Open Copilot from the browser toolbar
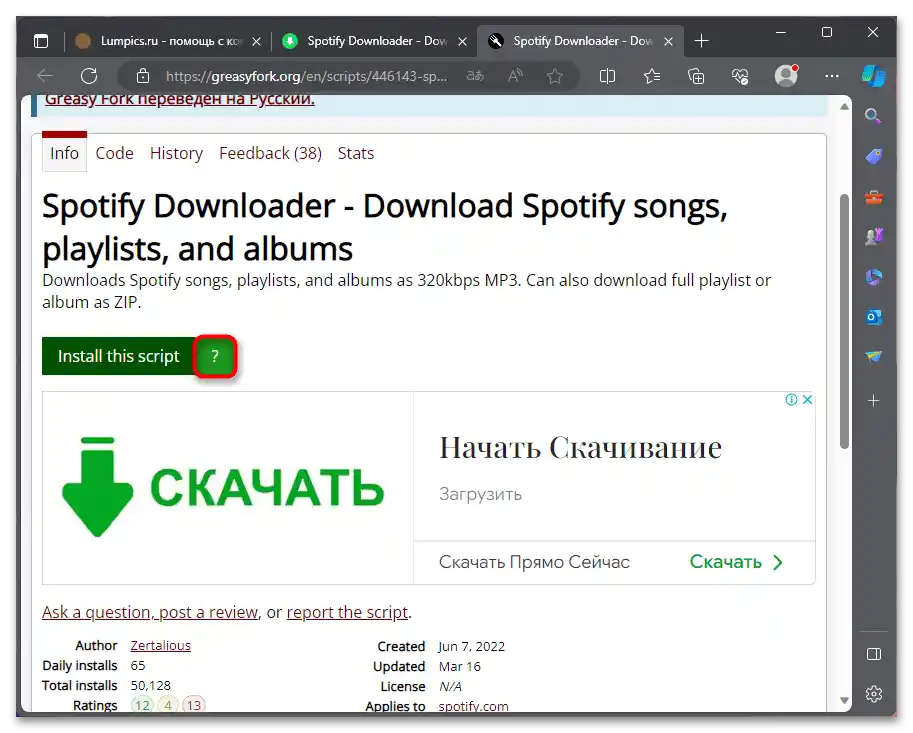Screen dimensions: 913x733 coord(873,76)
